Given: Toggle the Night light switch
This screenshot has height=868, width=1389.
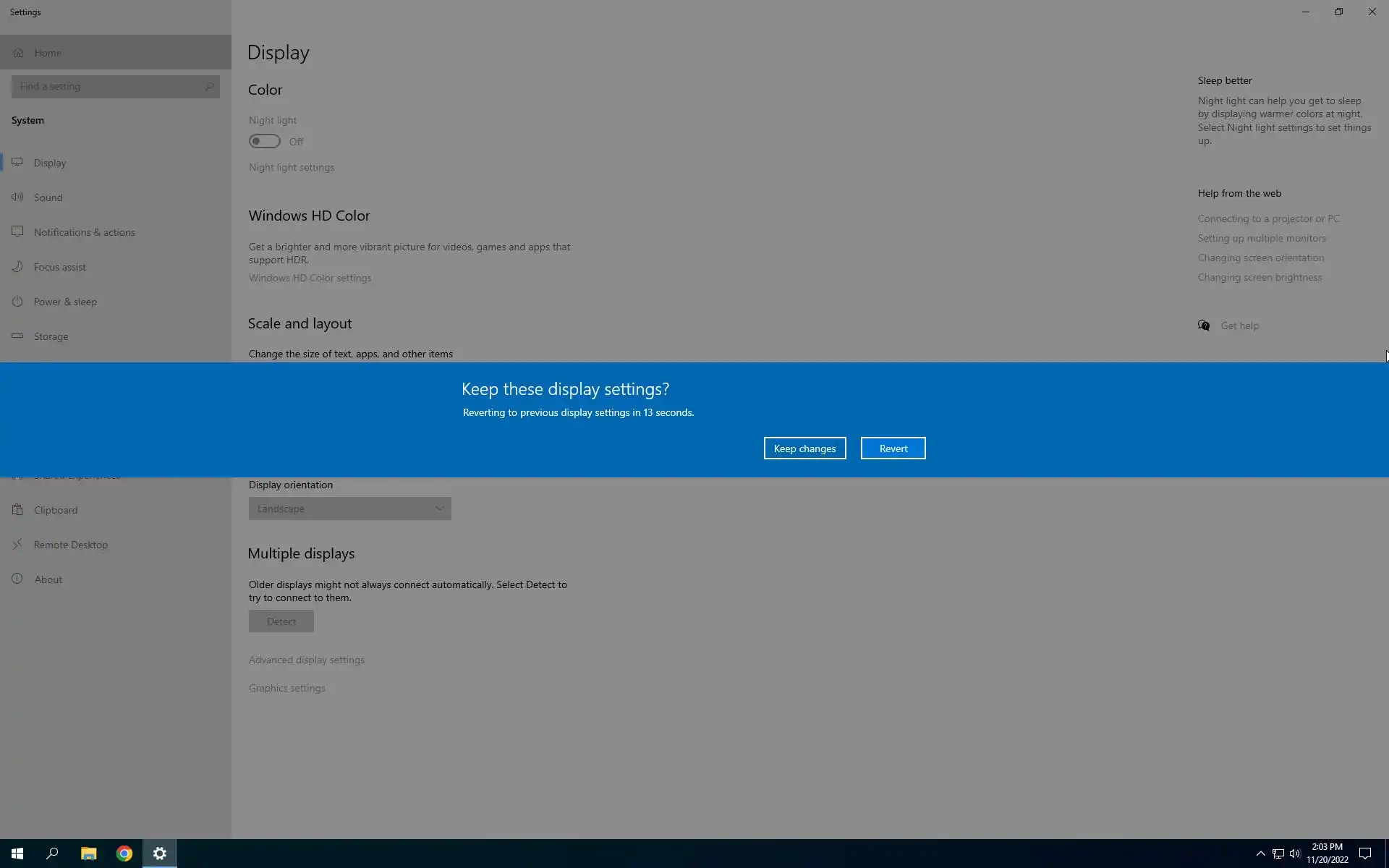Looking at the screenshot, I should [265, 142].
